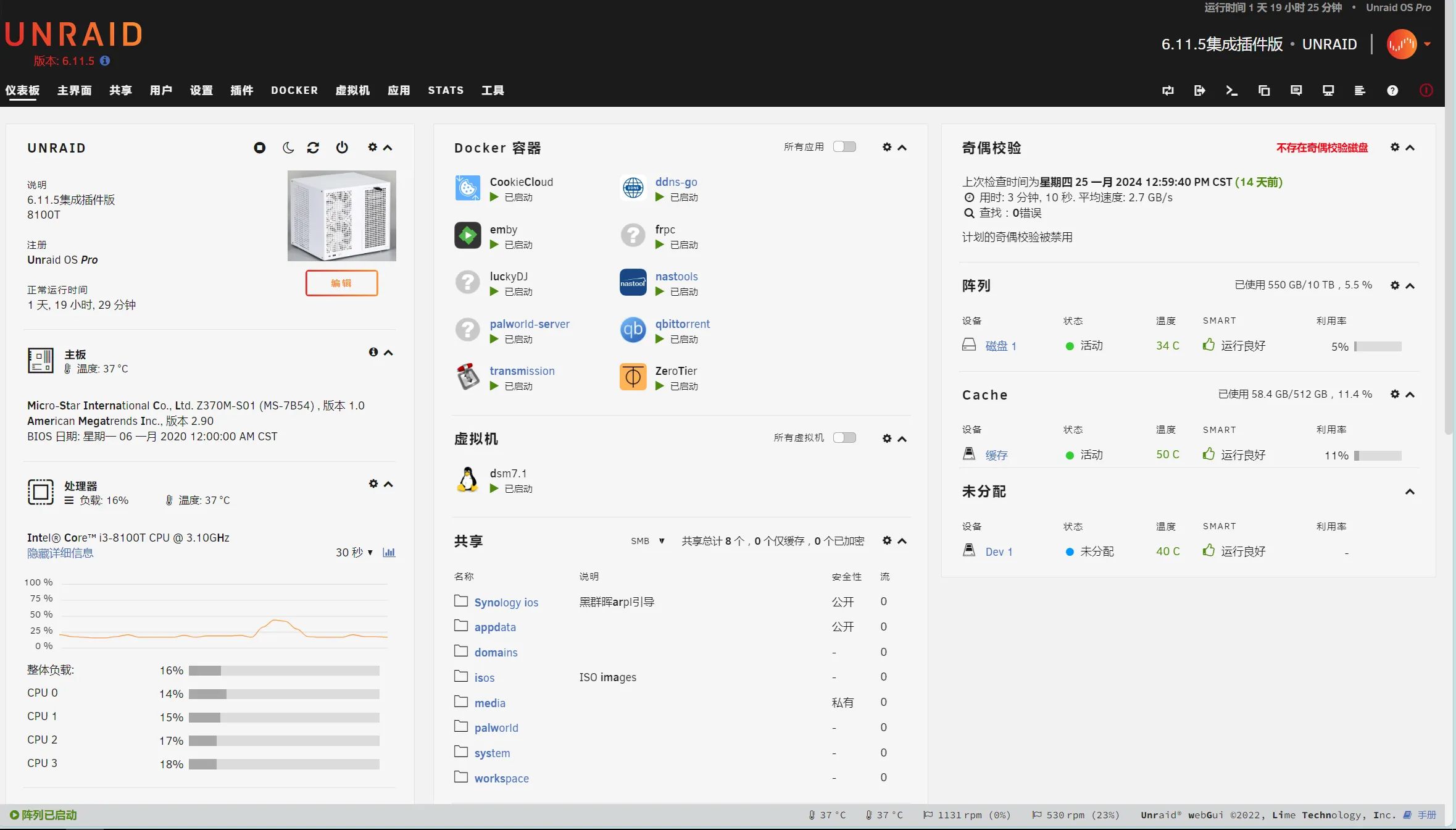Click the 编辑 edit button

341,283
